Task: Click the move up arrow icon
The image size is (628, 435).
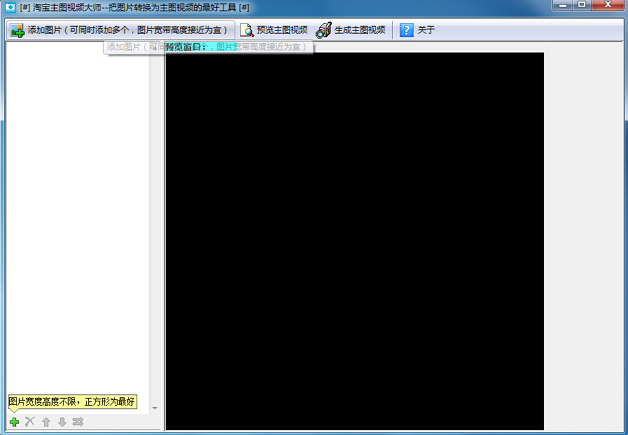Action: coord(46,422)
